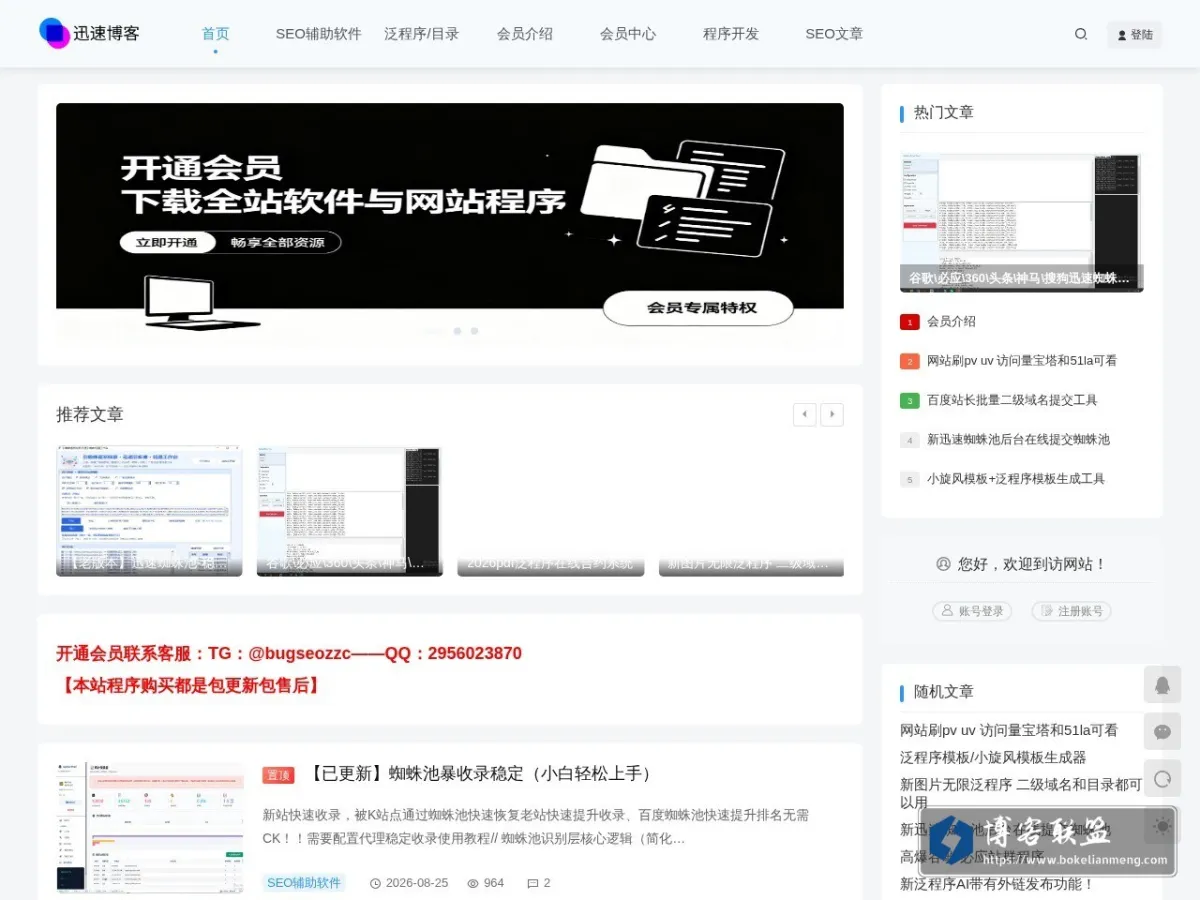
Task: Click the 推荐文章 section heading
Action: click(90, 414)
